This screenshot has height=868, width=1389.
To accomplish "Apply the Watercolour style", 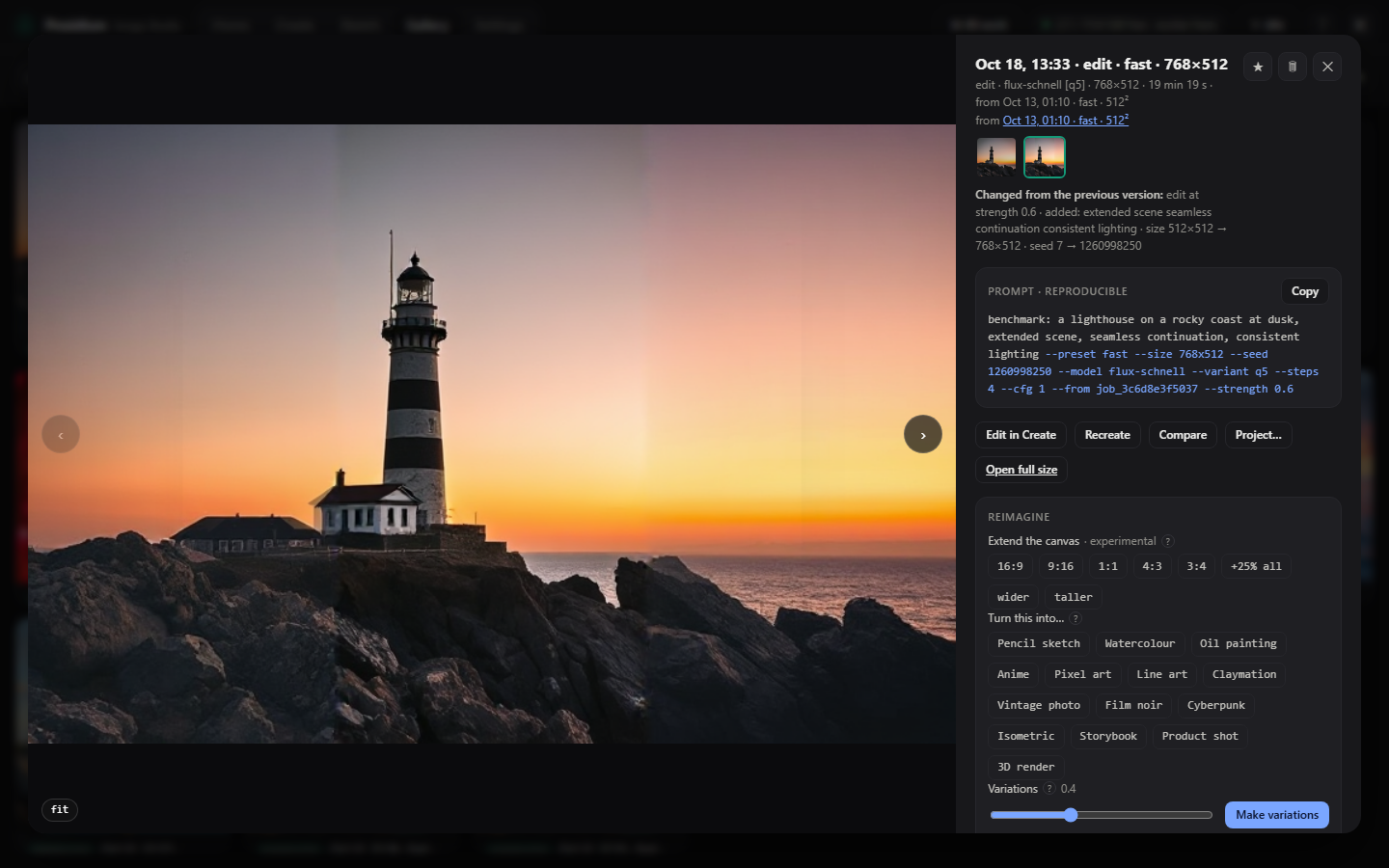I will [x=1140, y=643].
